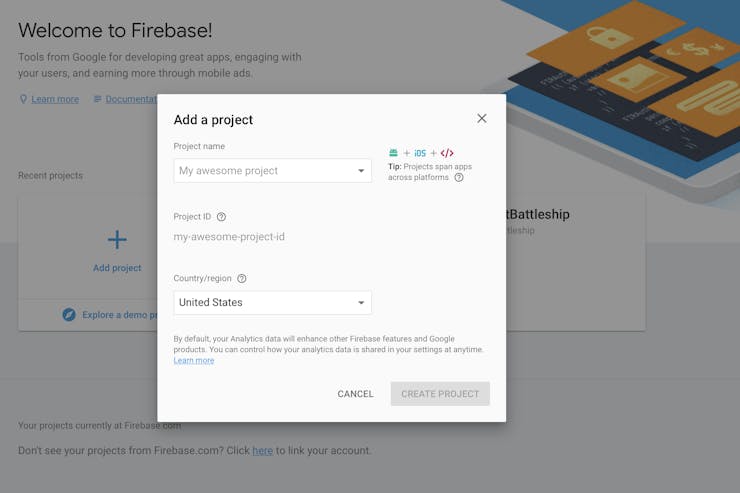
Task: Click the help icon beside platforms tip
Action: pos(459,177)
